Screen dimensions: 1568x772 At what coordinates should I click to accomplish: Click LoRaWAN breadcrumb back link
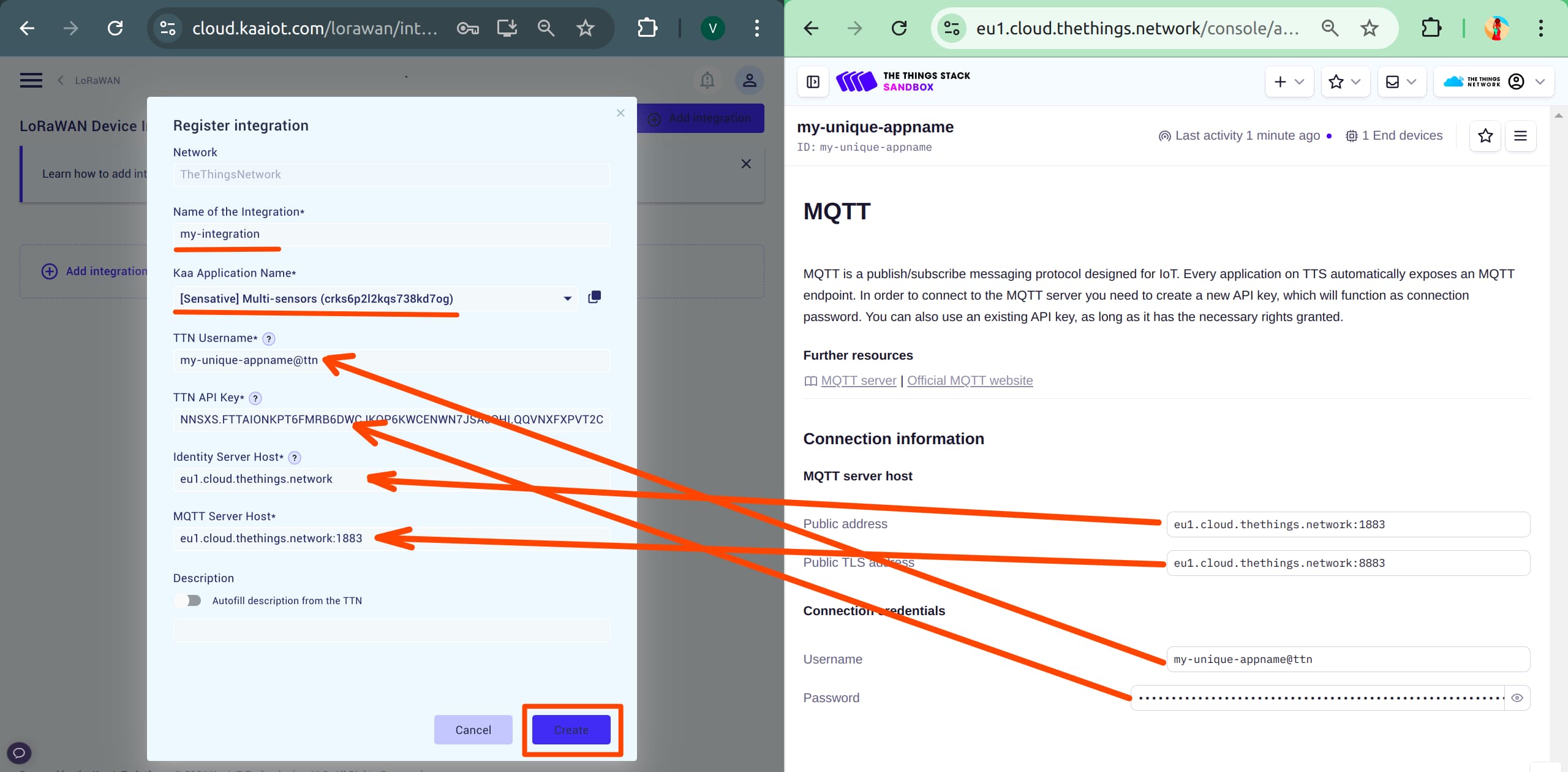tap(89, 80)
